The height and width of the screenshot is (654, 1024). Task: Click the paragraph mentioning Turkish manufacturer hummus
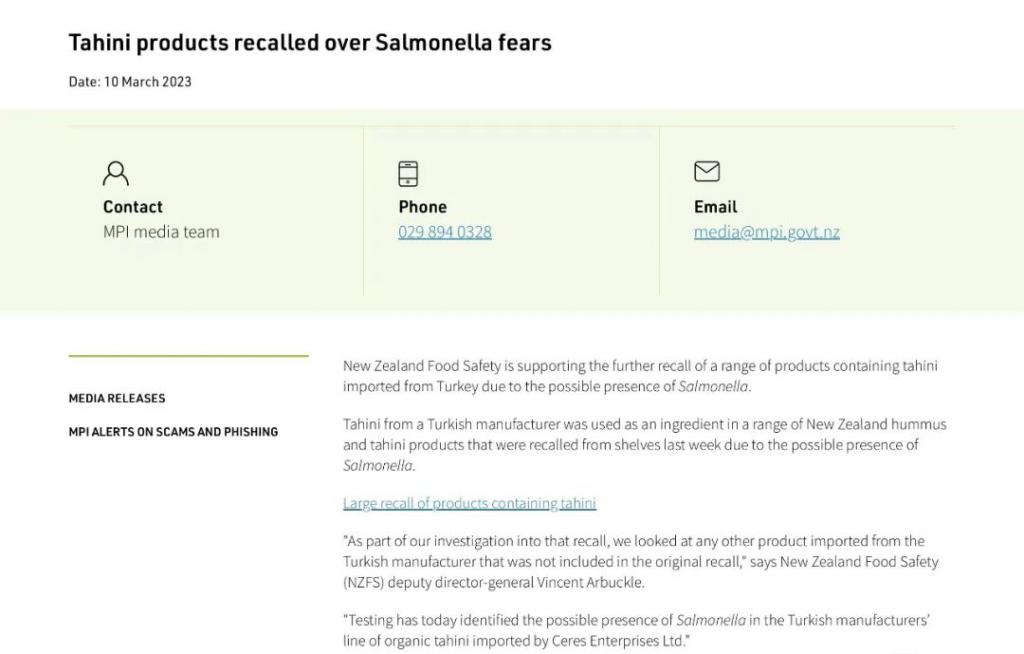[x=644, y=444]
